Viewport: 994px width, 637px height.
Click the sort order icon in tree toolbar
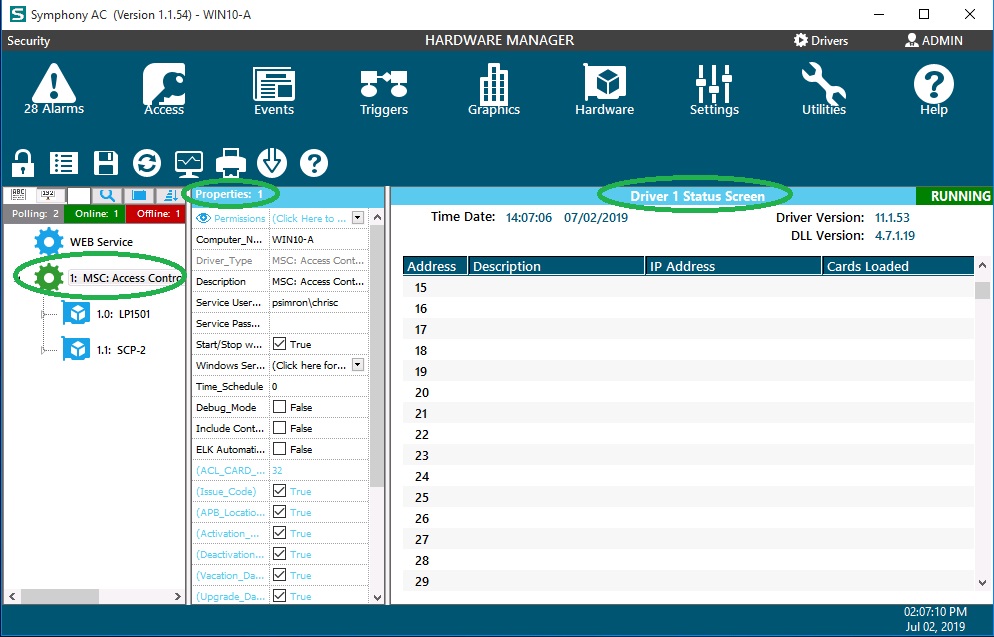tap(170, 195)
